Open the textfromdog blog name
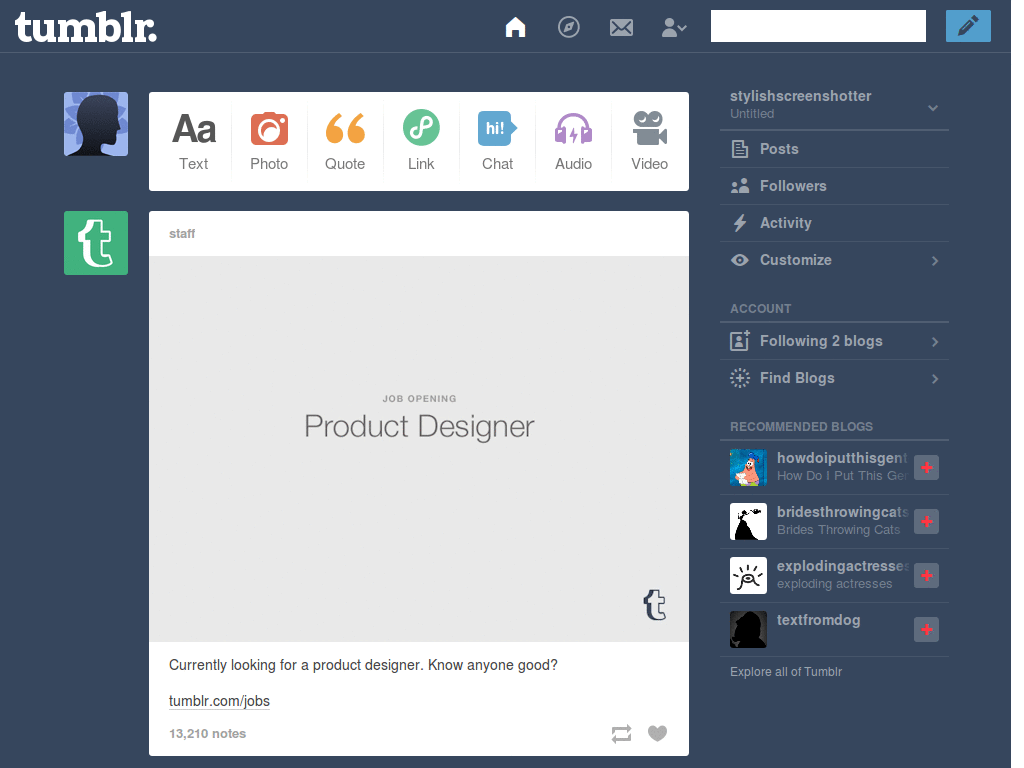This screenshot has width=1024, height=768. [818, 620]
